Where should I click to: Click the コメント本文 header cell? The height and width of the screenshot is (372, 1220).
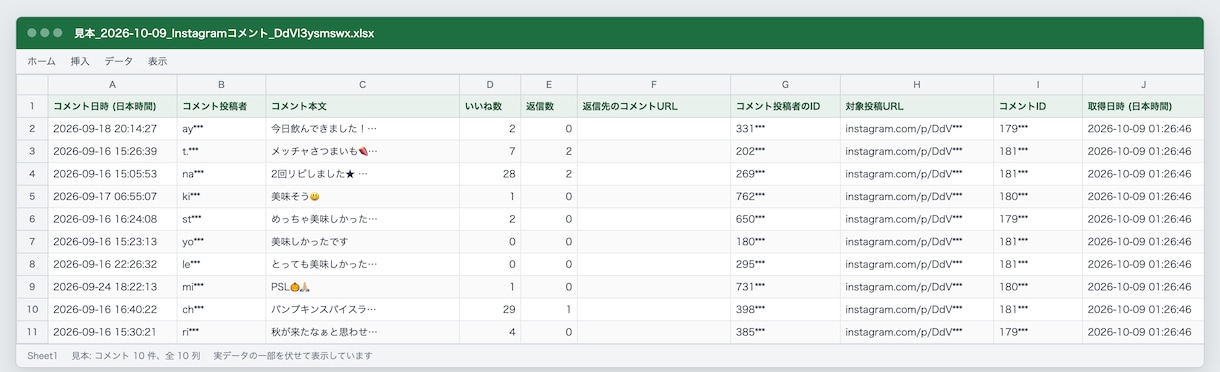362,106
